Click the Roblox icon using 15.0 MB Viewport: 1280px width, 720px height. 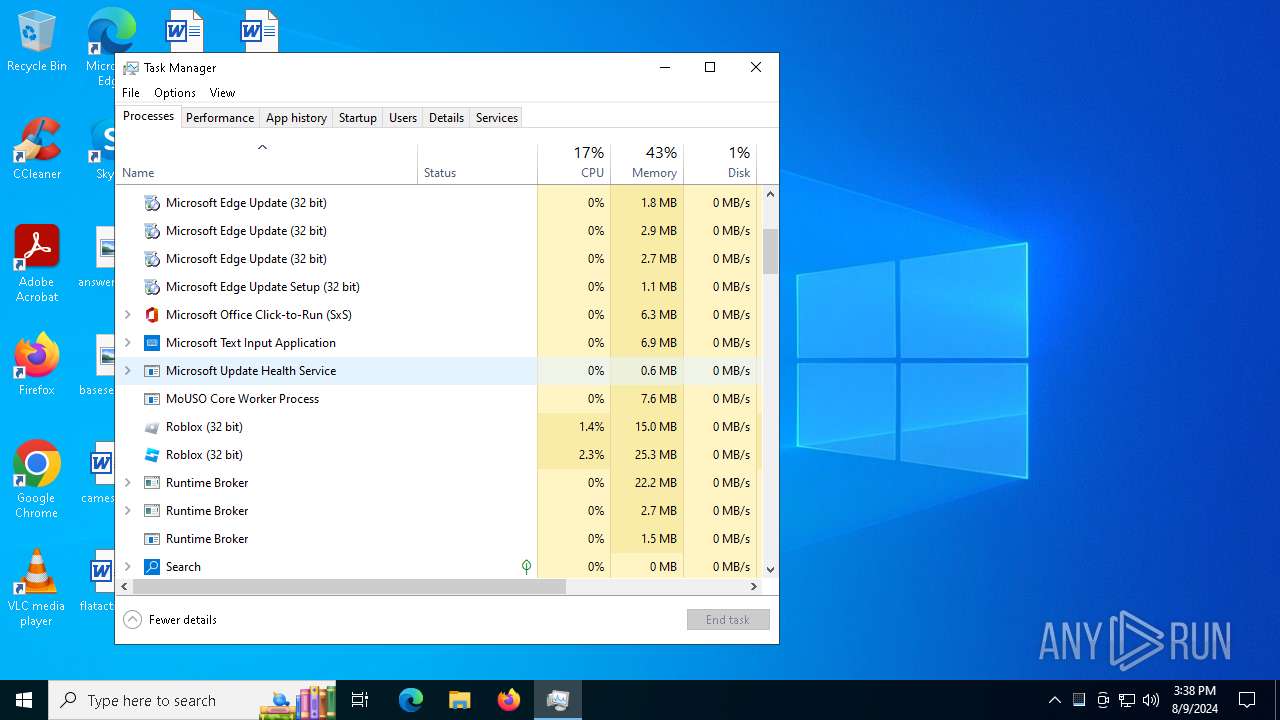pyautogui.click(x=152, y=427)
